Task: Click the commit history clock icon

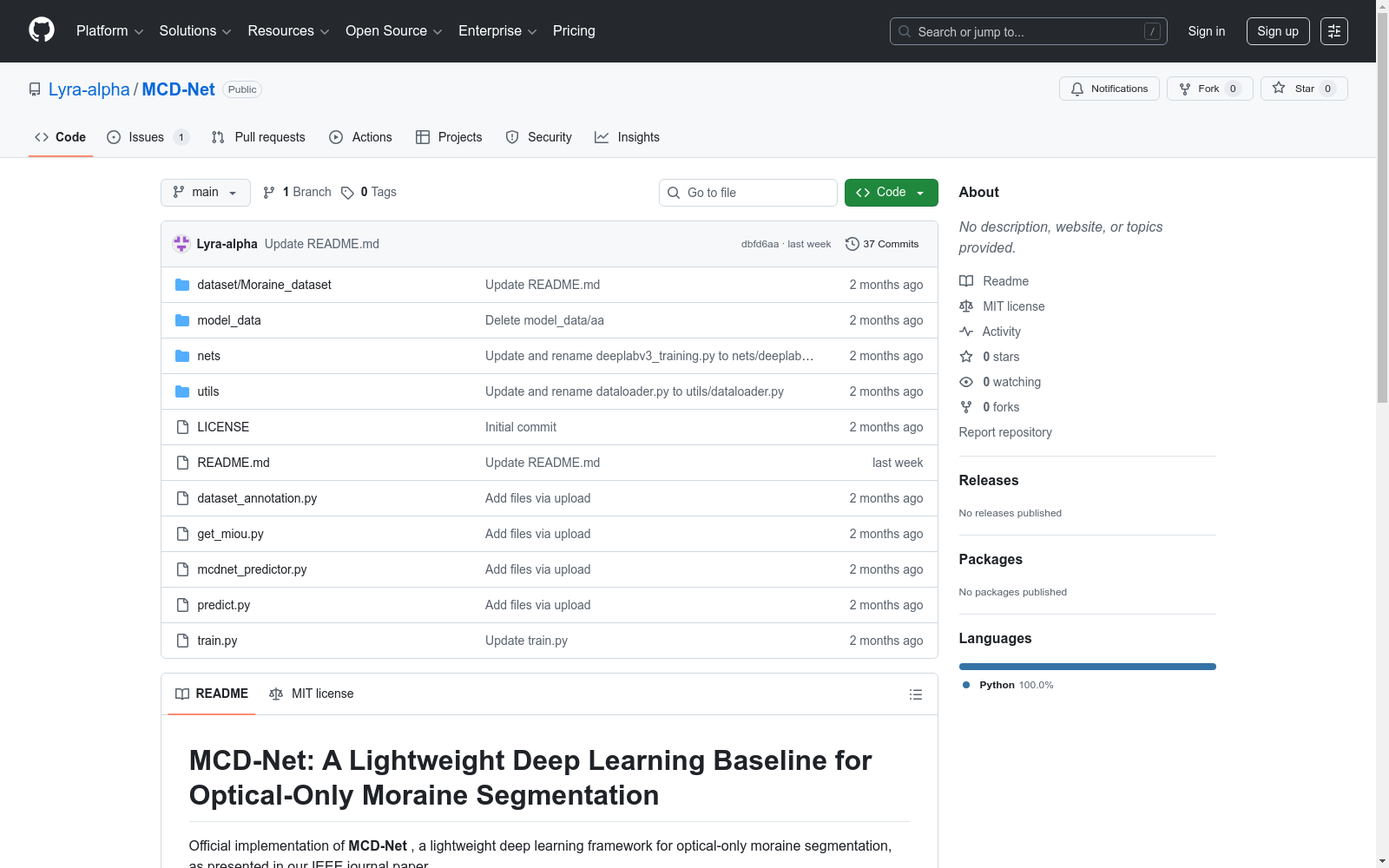Action: pos(852,244)
